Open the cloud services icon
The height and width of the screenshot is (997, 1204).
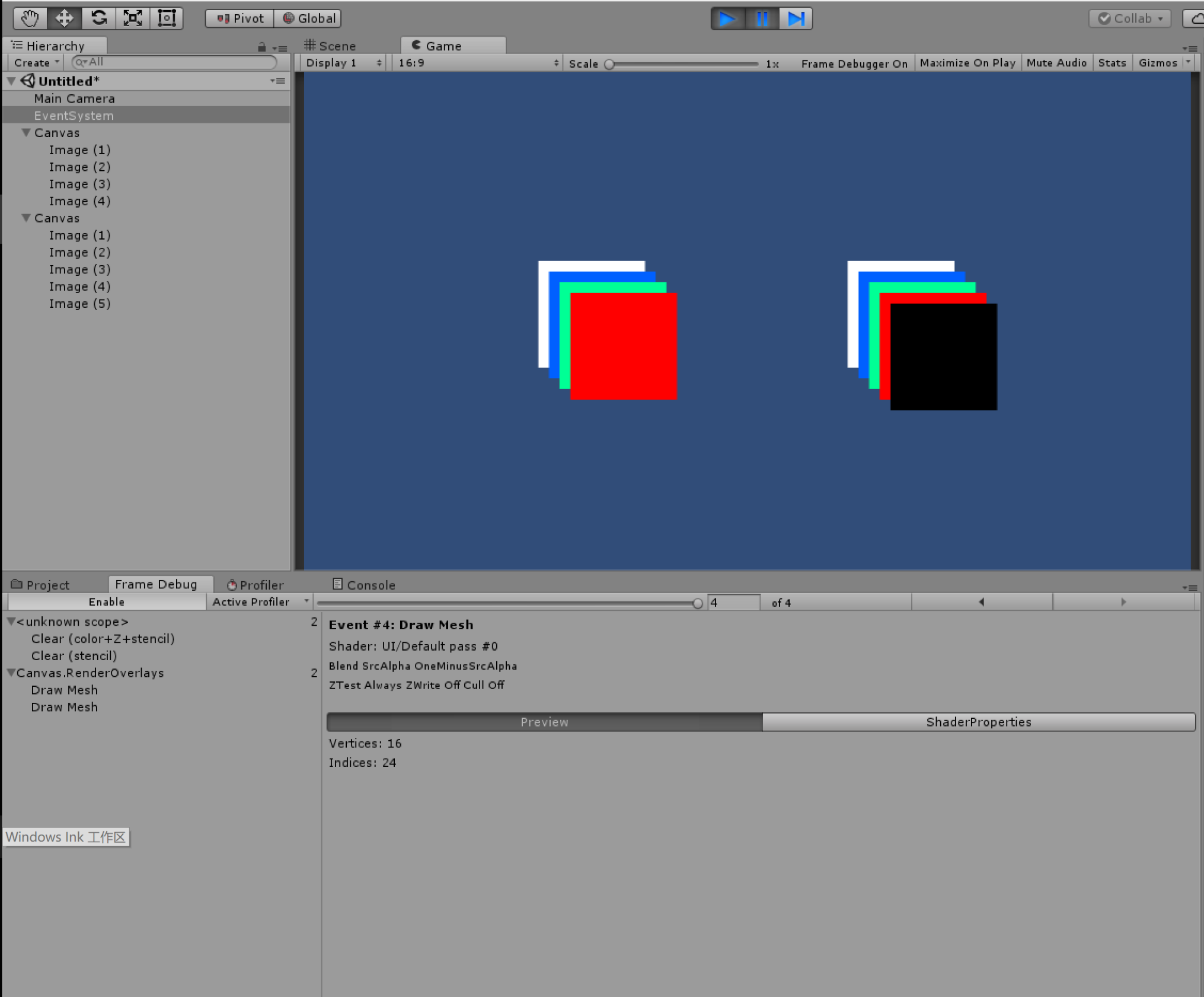pyautogui.click(x=1194, y=18)
